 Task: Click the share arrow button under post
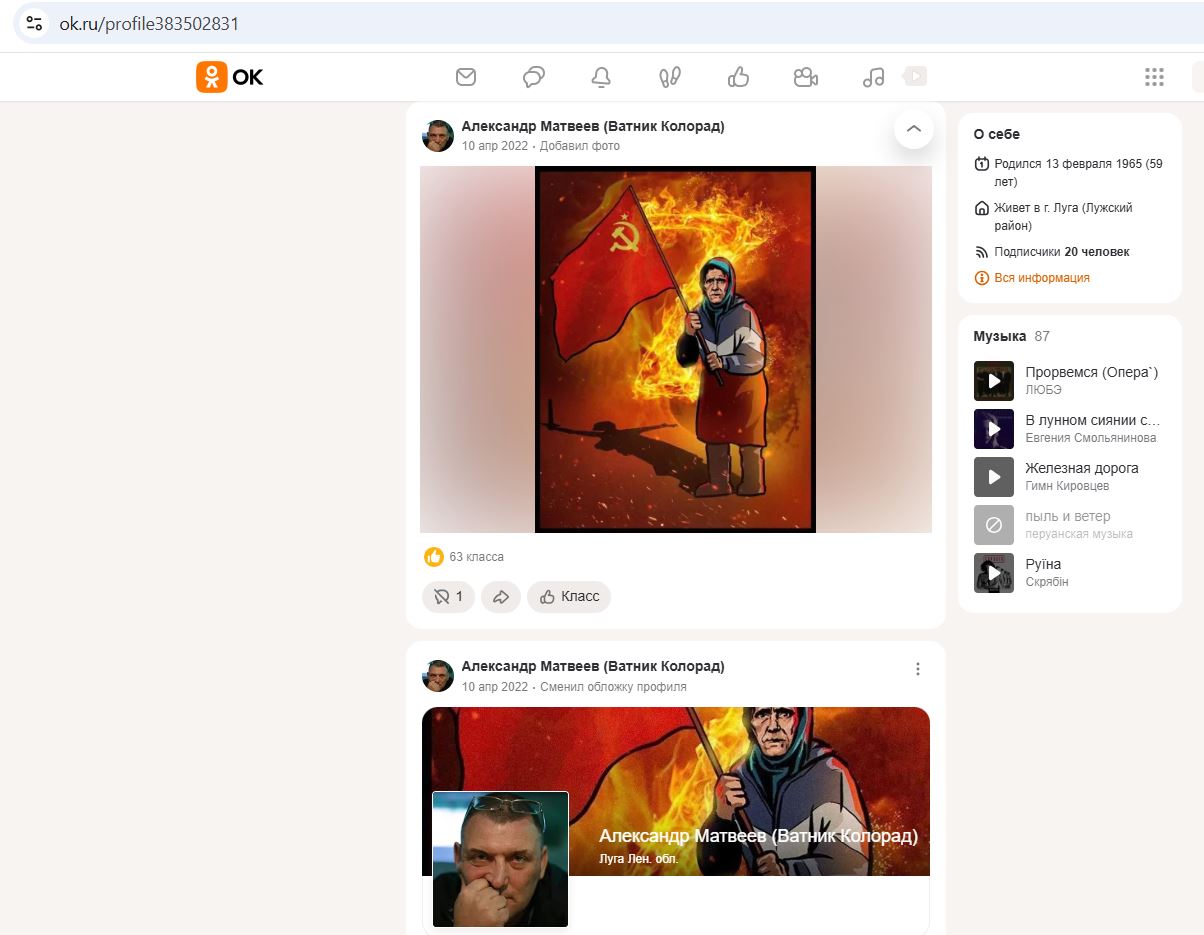[501, 597]
